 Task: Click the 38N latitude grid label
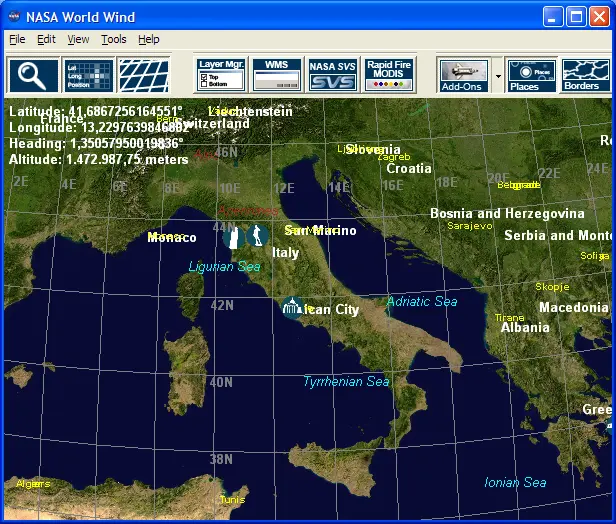[221, 459]
